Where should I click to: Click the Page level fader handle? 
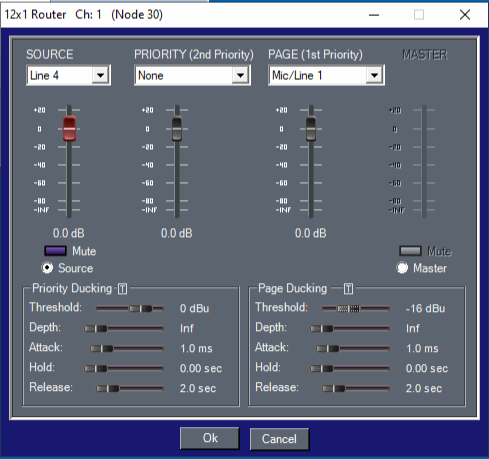311,129
